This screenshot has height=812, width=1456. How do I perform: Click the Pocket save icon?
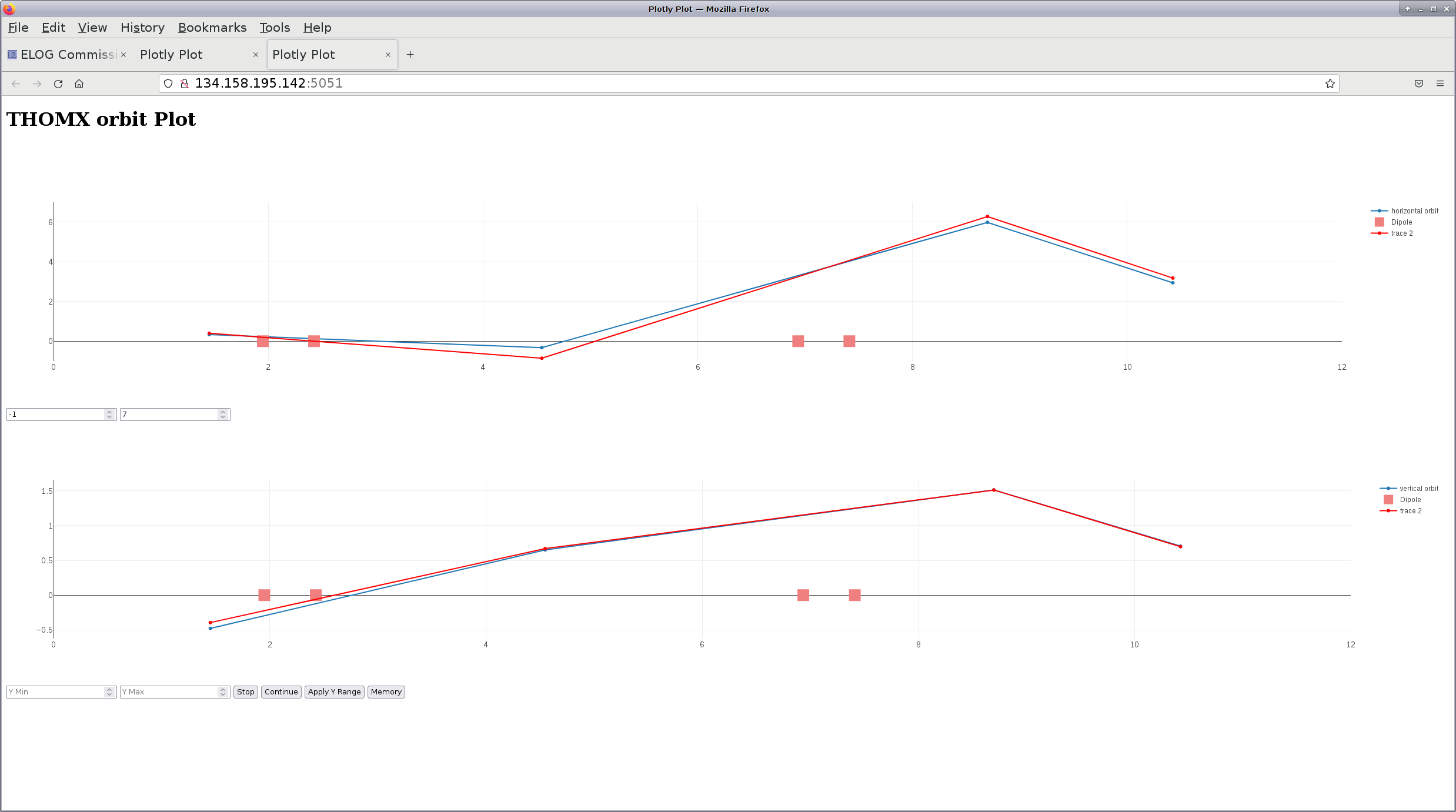(1418, 84)
